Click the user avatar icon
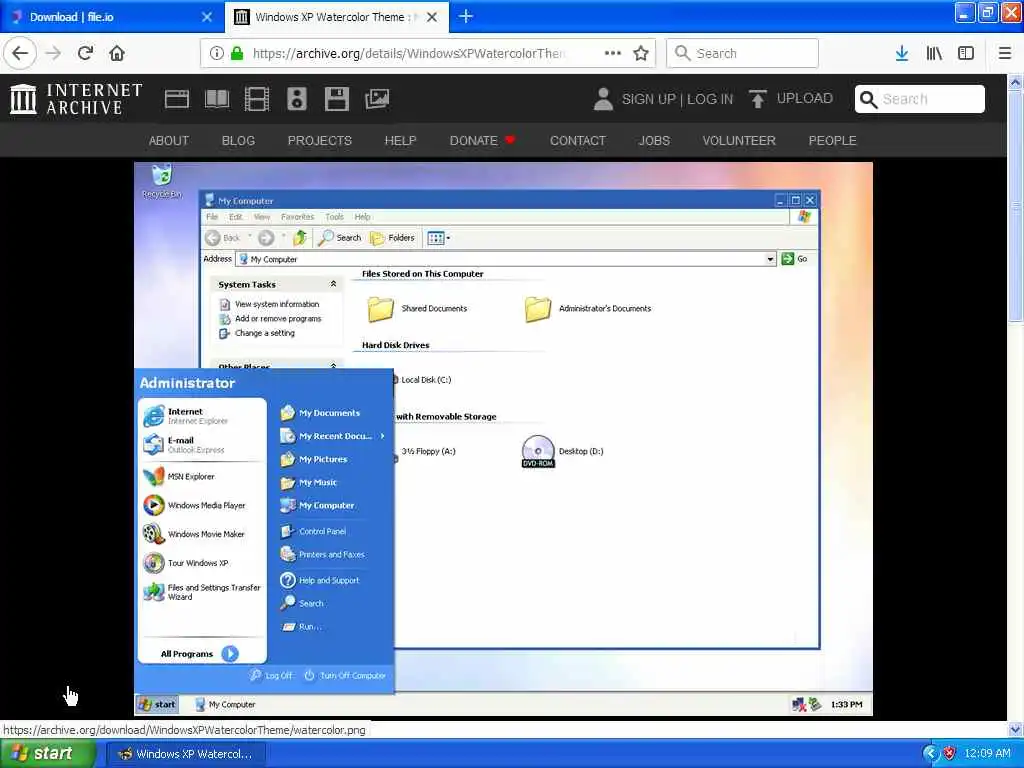Screen dimensions: 1024x768 point(603,99)
